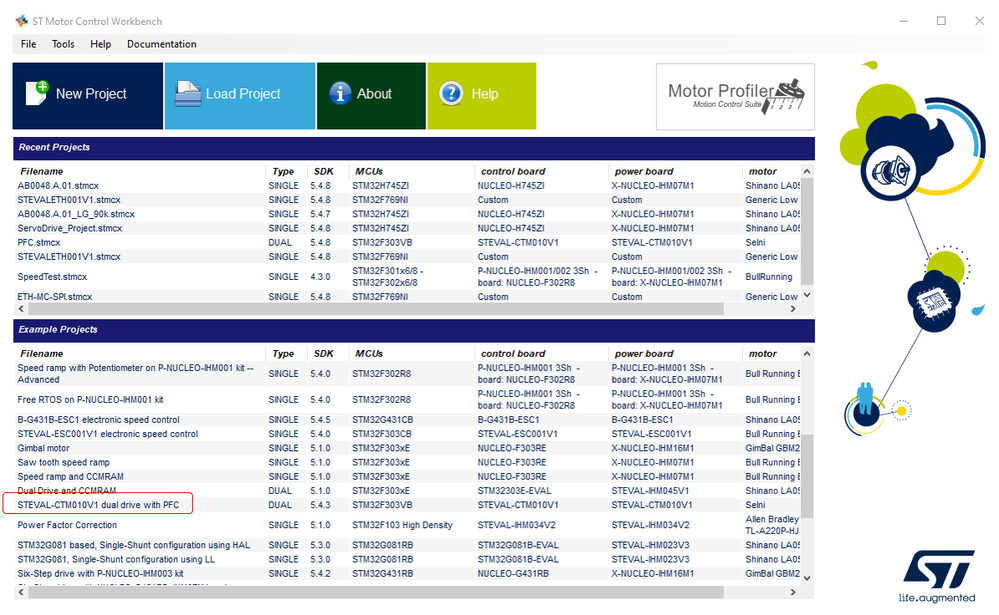Select Free RTOS on P-NUCLEO-IHM001 kit example

coord(90,400)
